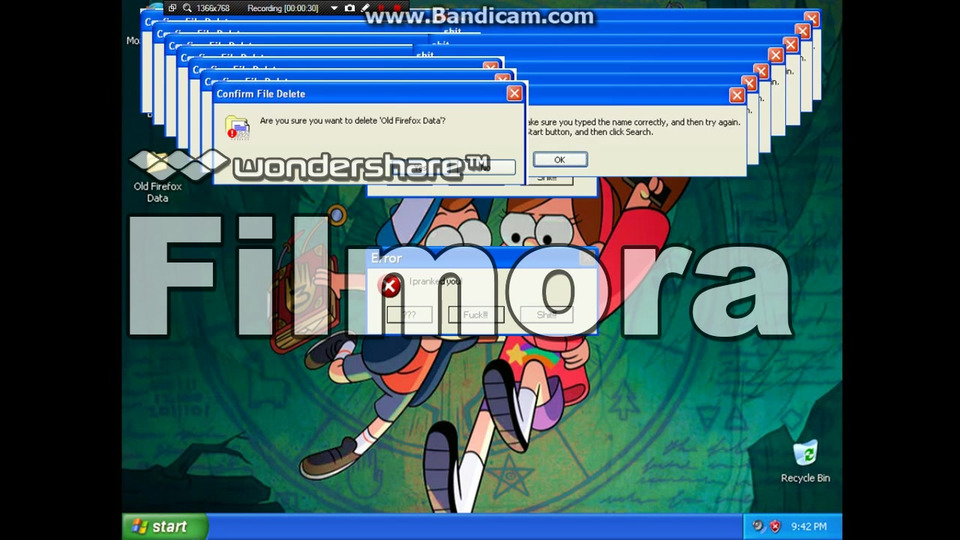
Task: Click the delete confirmation question text
Action: (x=353, y=121)
